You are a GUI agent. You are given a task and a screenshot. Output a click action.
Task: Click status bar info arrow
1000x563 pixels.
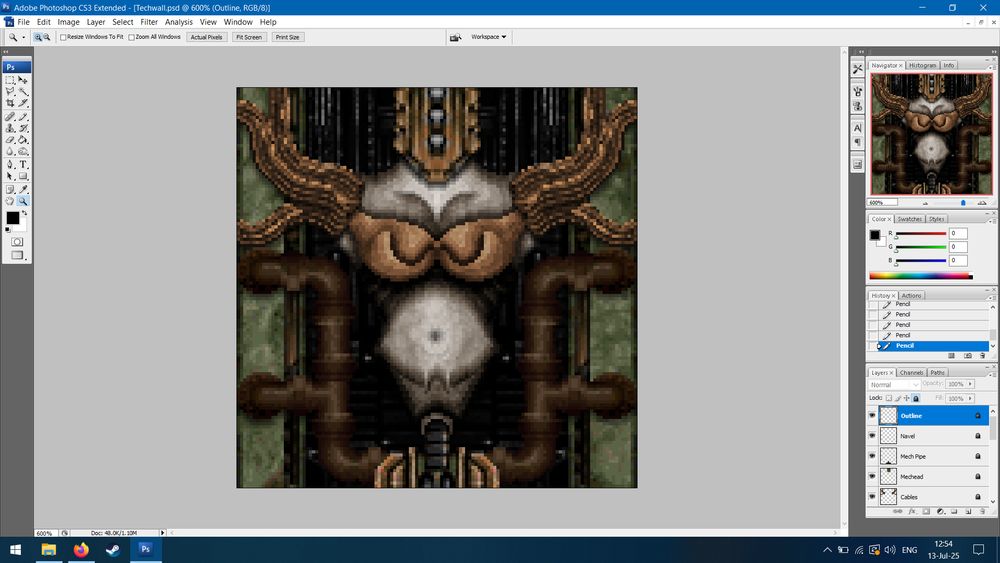pos(162,532)
